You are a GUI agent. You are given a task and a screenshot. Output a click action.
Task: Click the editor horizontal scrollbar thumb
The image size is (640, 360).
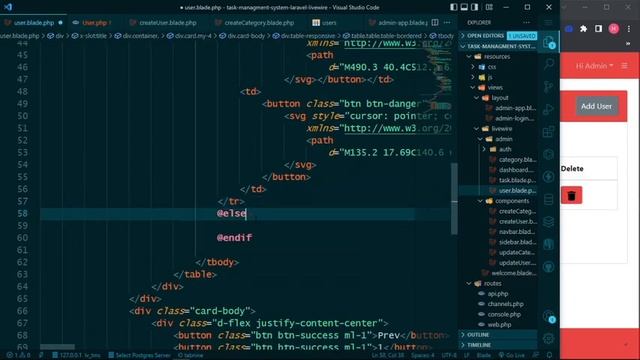(57, 347)
